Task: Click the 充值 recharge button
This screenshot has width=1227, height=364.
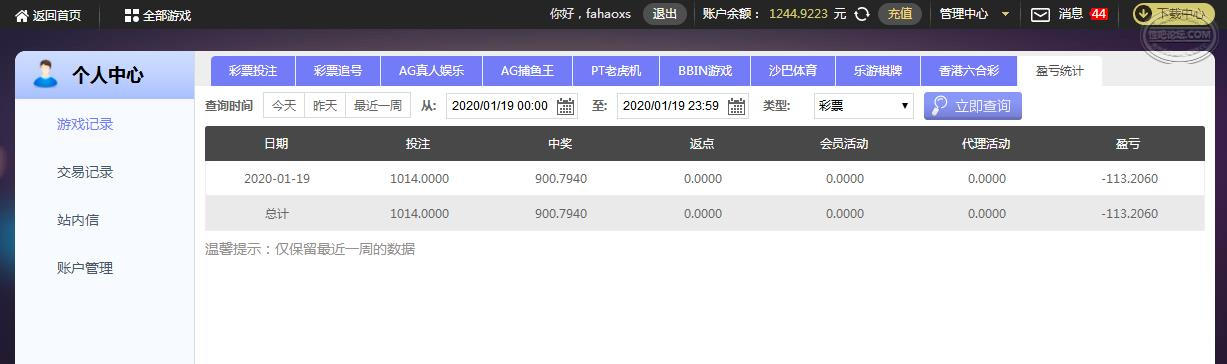Action: [x=900, y=14]
